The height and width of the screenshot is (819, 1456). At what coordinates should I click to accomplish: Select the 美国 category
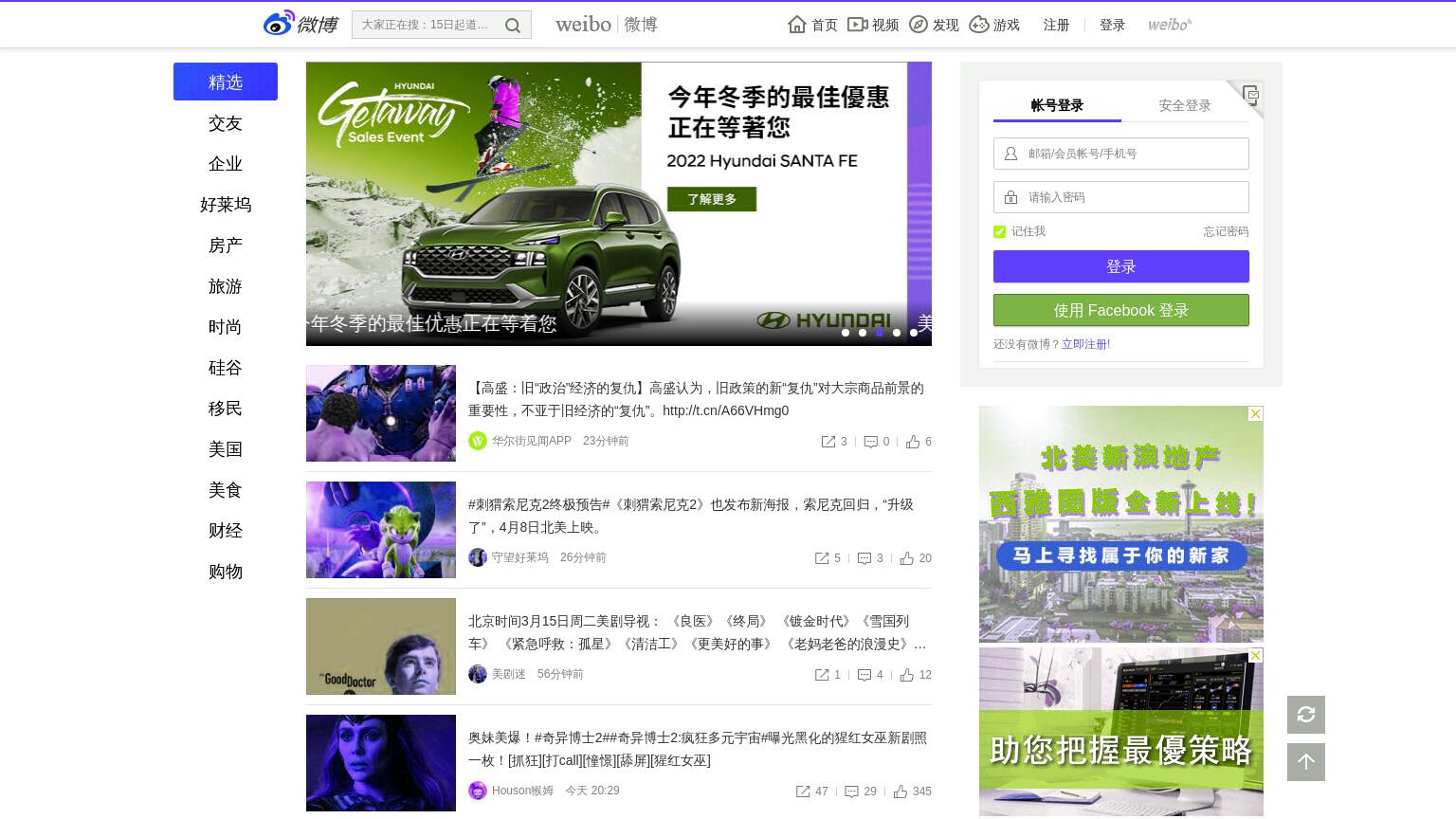(x=226, y=449)
